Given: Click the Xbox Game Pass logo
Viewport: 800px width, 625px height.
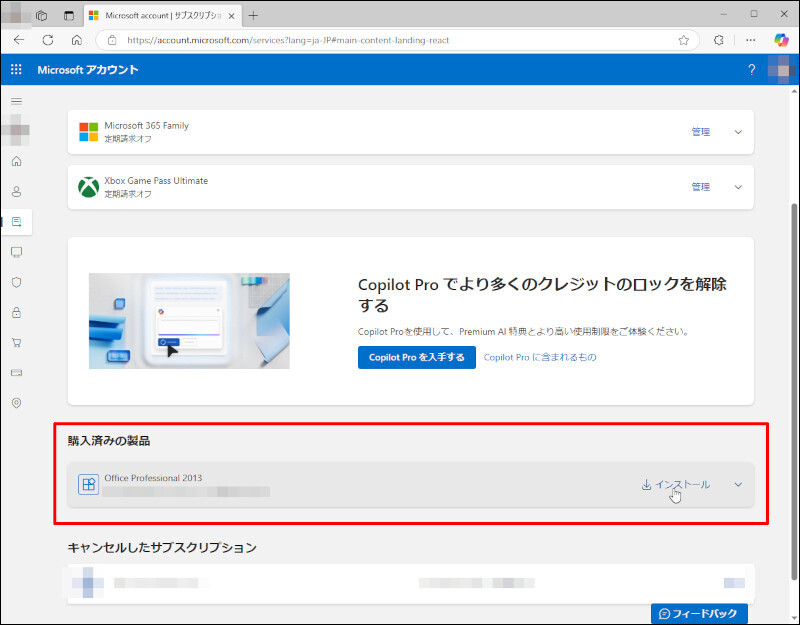Looking at the screenshot, I should 88,187.
